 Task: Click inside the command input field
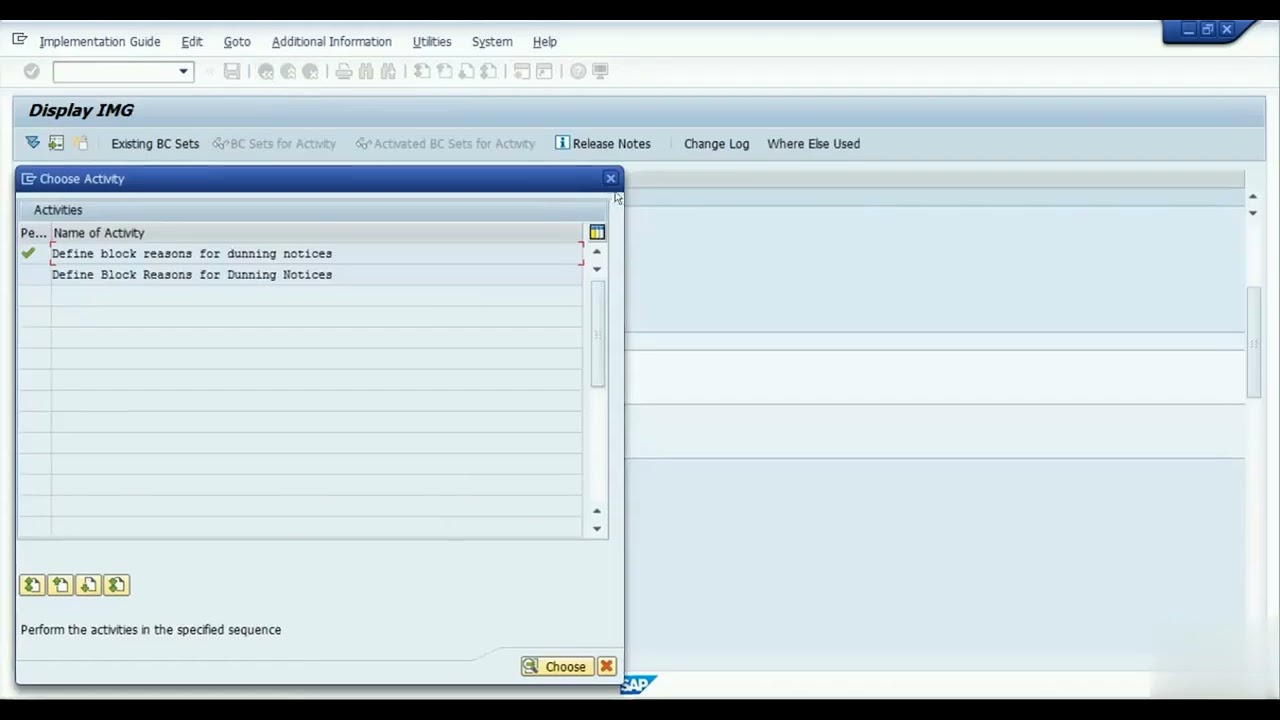click(114, 71)
